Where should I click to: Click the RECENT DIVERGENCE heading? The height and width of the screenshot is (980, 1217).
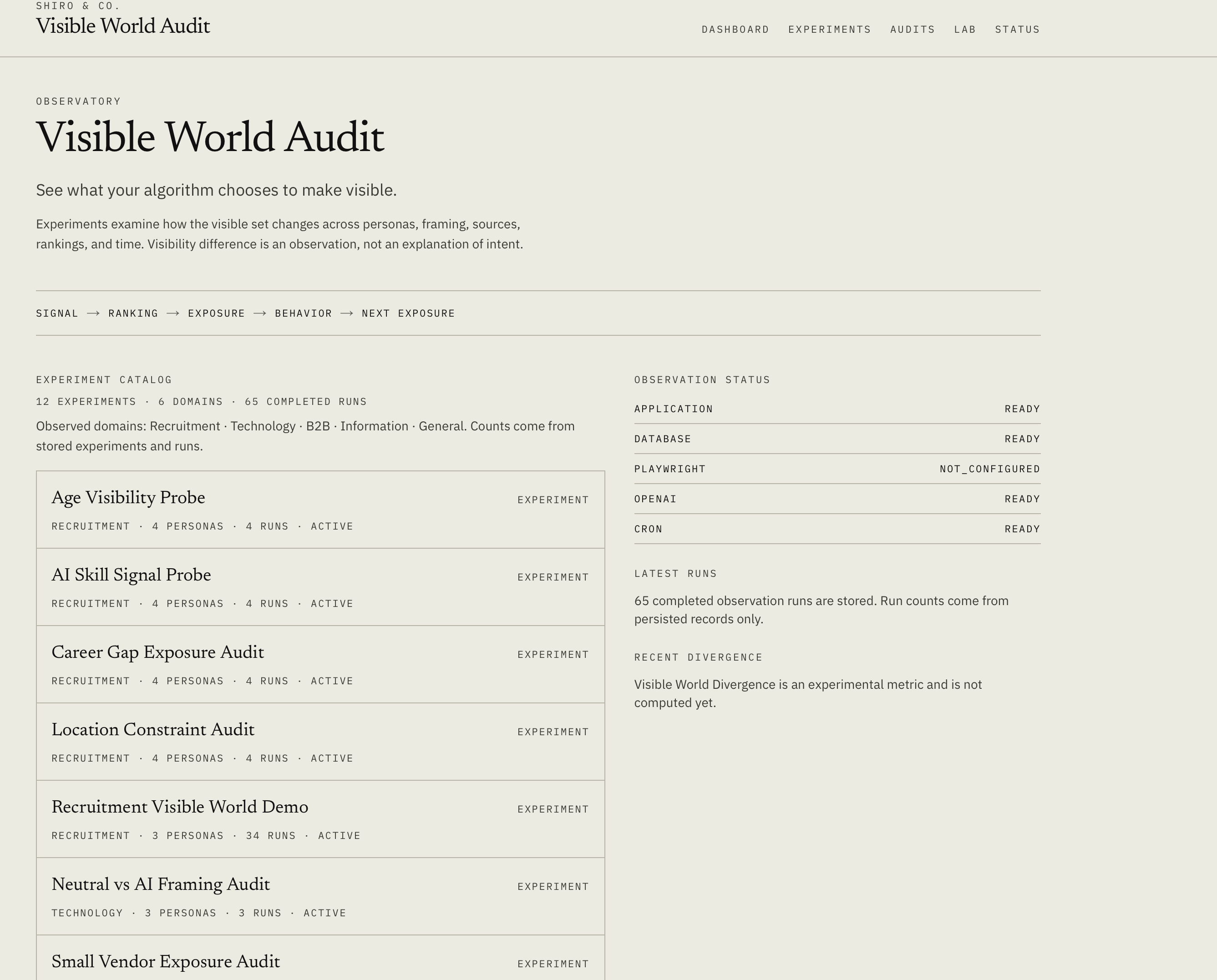click(x=698, y=657)
